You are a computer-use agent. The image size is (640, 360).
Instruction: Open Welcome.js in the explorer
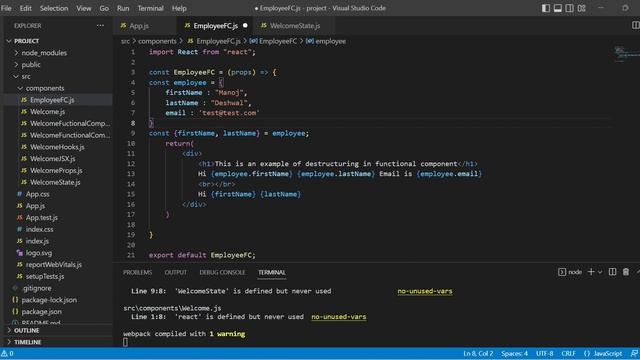[47, 111]
